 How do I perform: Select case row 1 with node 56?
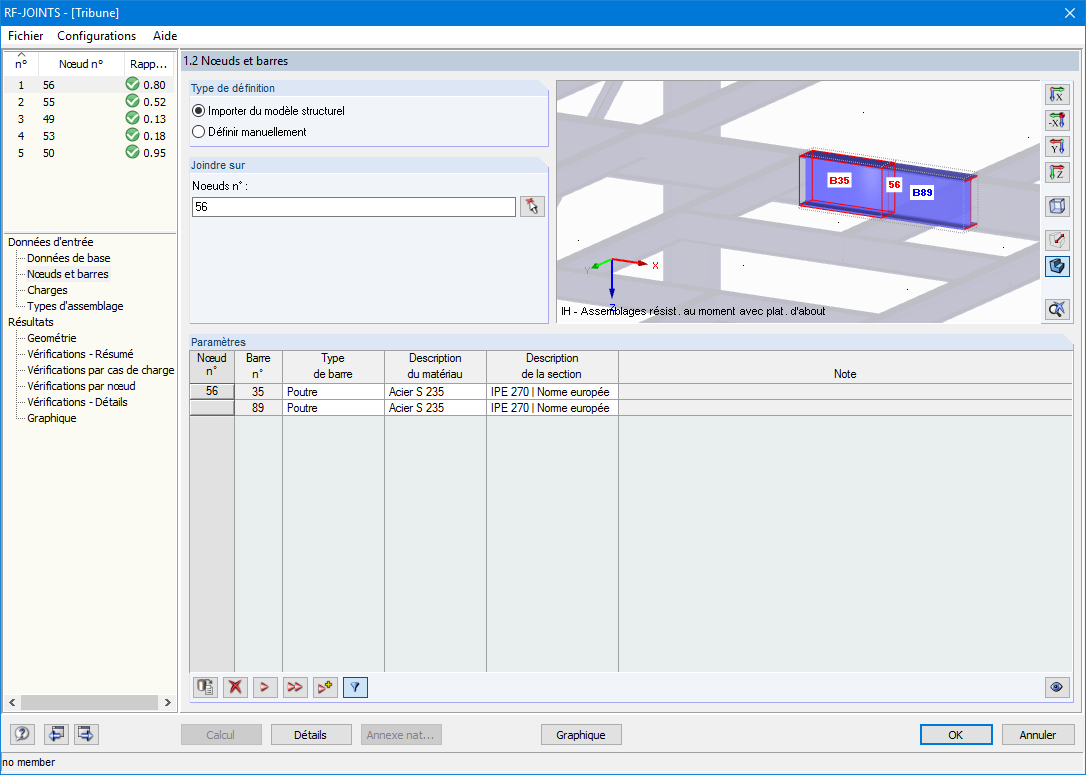coord(89,84)
